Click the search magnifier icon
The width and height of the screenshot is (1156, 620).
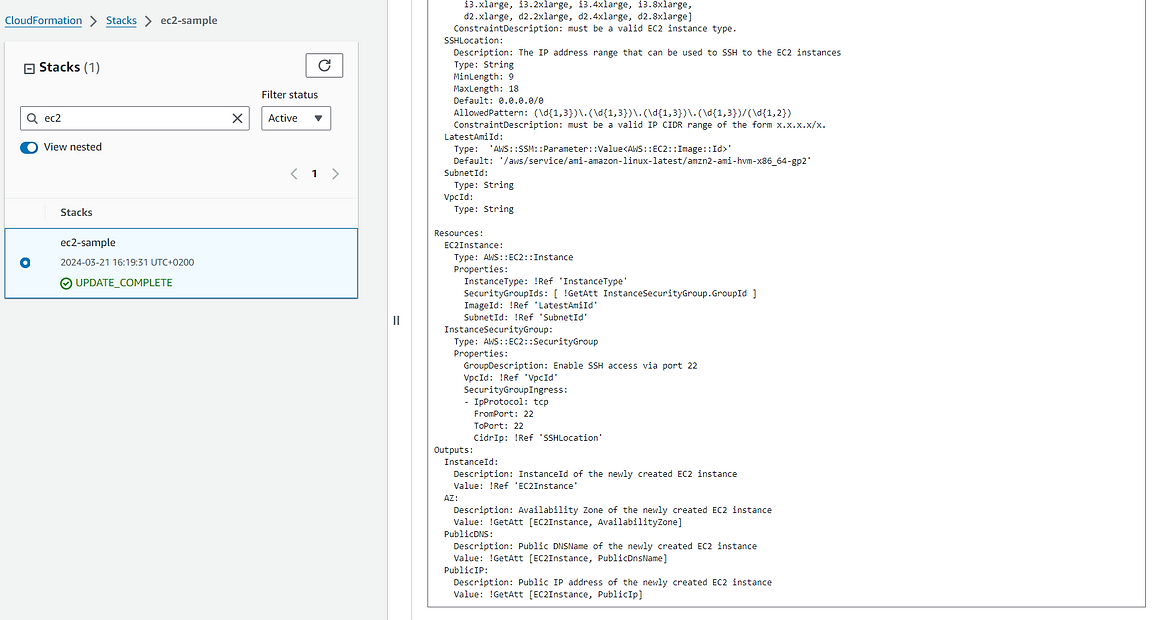(32, 118)
